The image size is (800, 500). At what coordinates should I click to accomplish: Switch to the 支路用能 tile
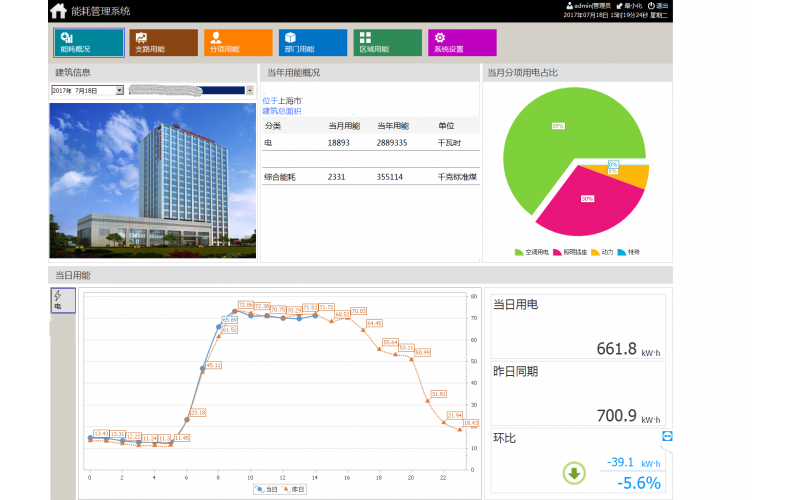pos(163,43)
